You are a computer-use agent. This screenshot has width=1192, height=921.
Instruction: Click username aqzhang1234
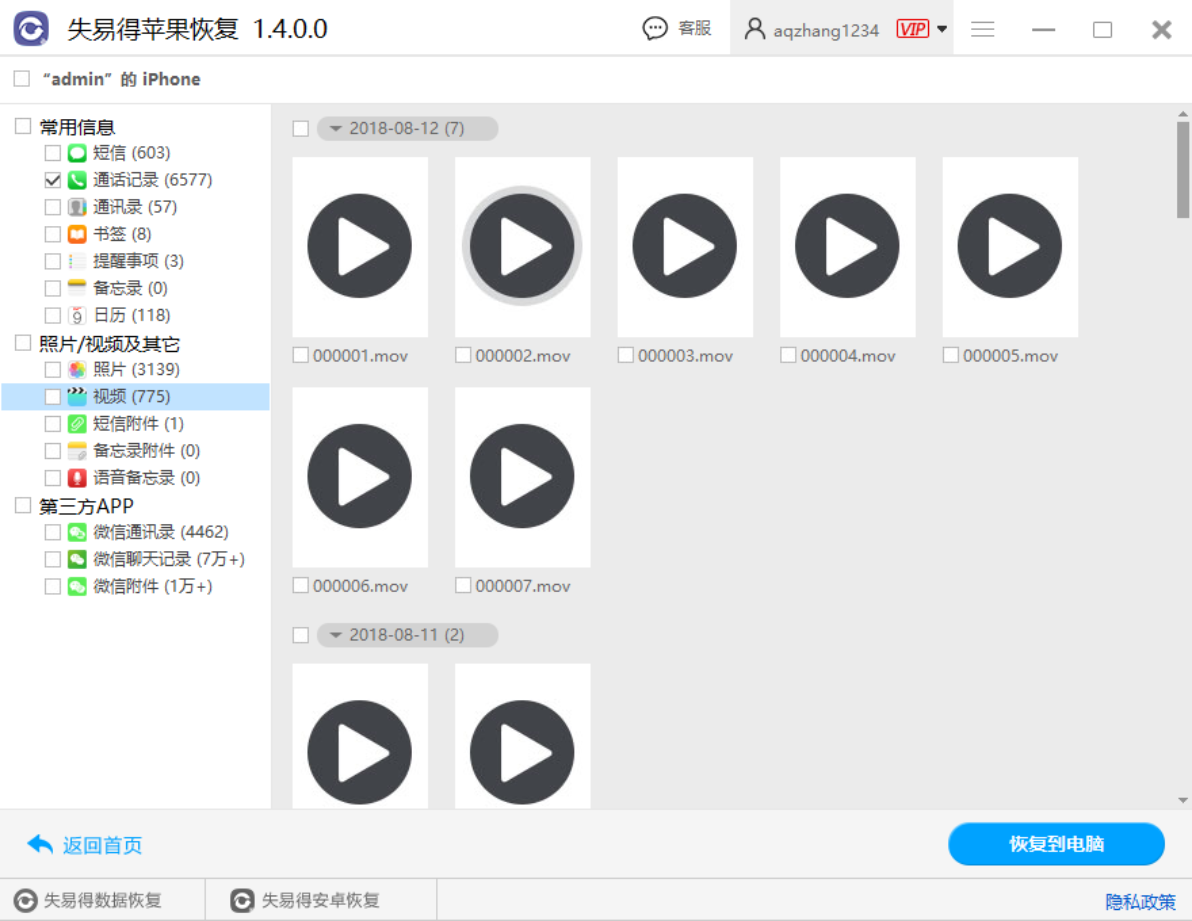(826, 30)
